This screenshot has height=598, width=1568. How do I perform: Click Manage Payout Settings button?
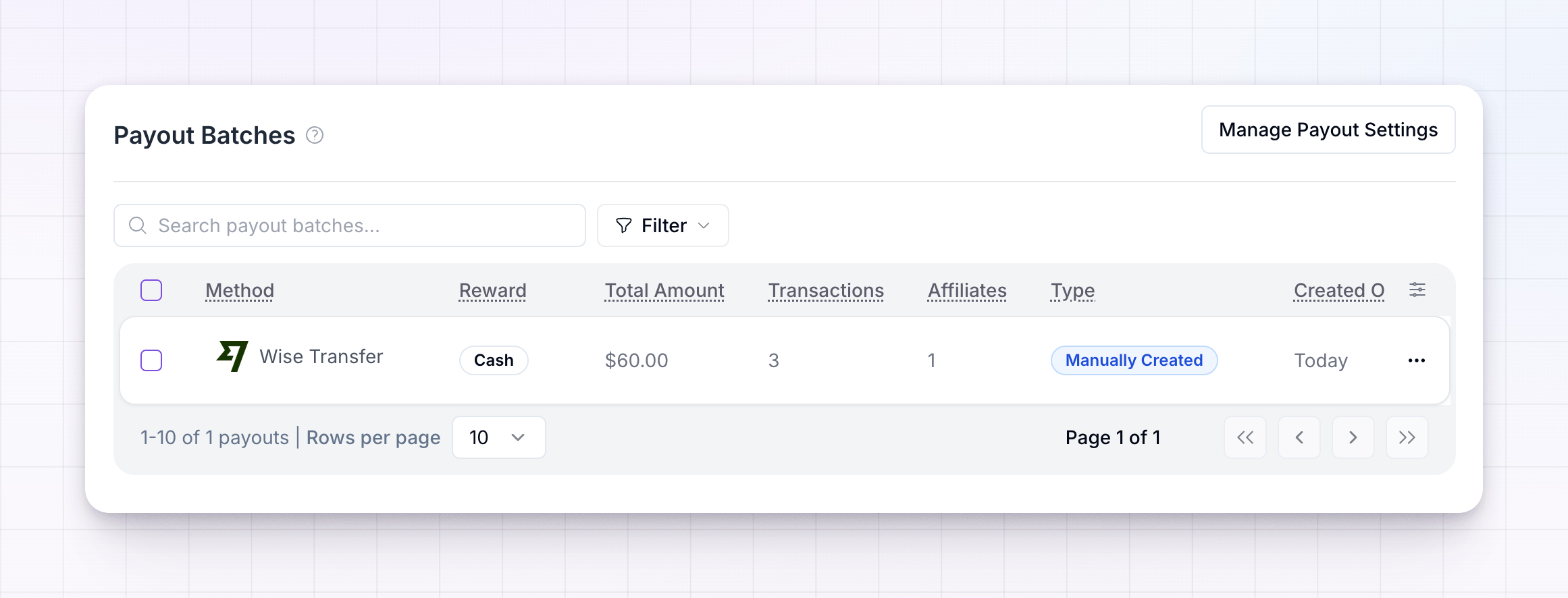[1328, 130]
